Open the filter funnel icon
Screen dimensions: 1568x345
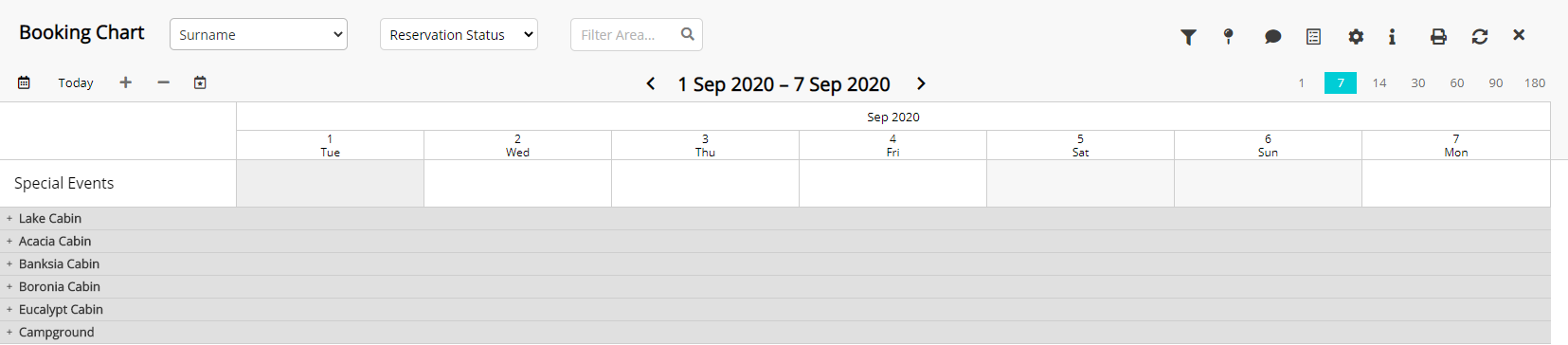pyautogui.click(x=1188, y=36)
